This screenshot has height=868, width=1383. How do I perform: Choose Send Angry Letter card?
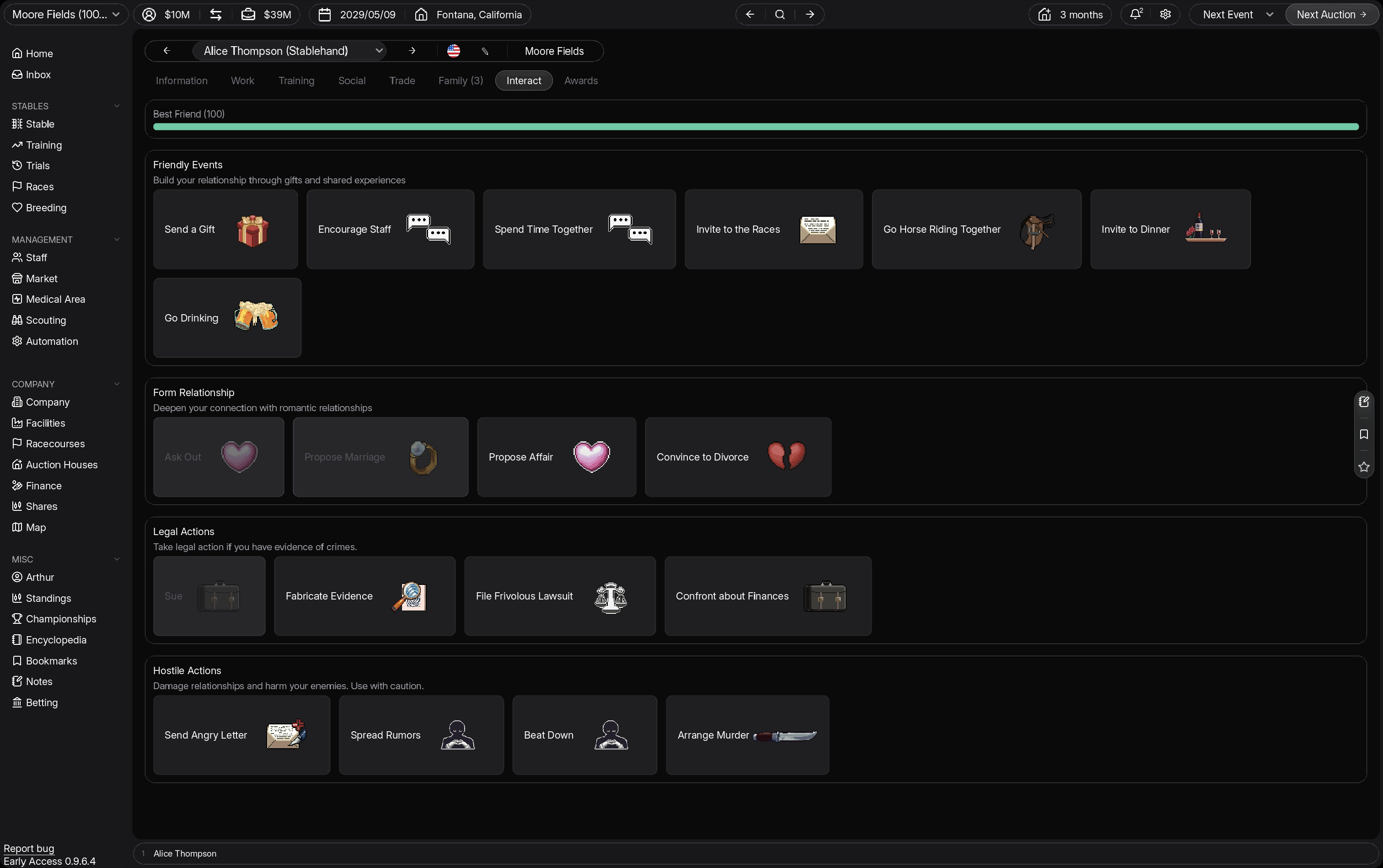point(241,735)
